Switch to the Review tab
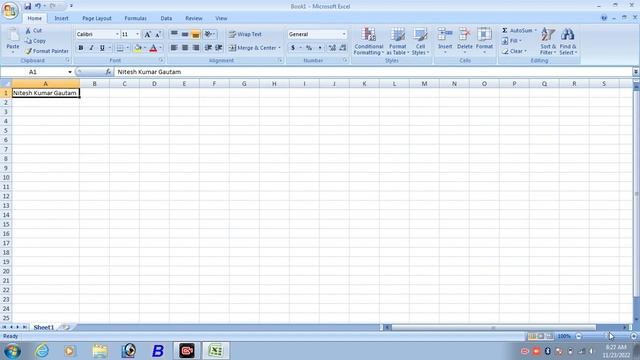 point(193,18)
